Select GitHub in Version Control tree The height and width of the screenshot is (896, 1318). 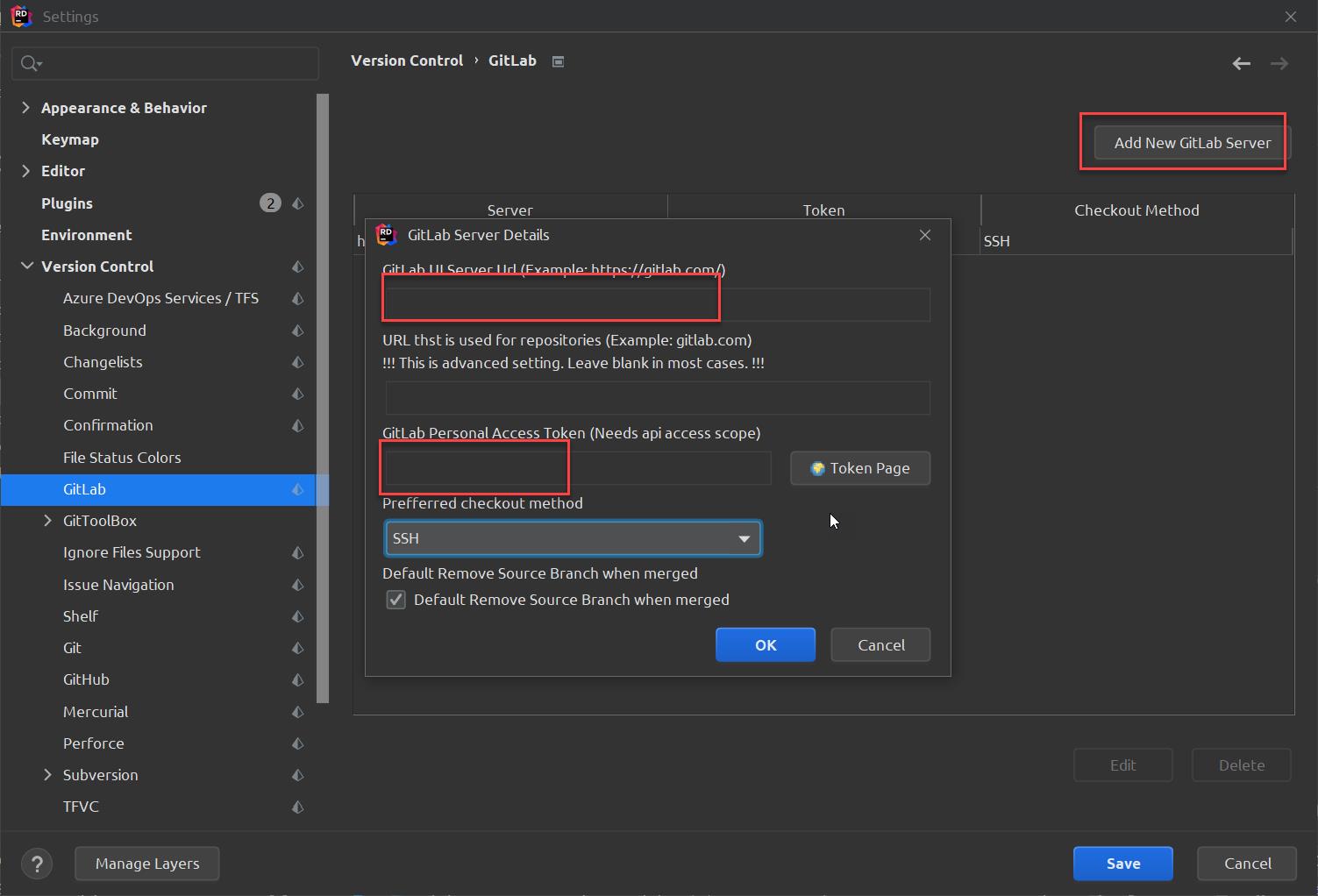point(86,679)
